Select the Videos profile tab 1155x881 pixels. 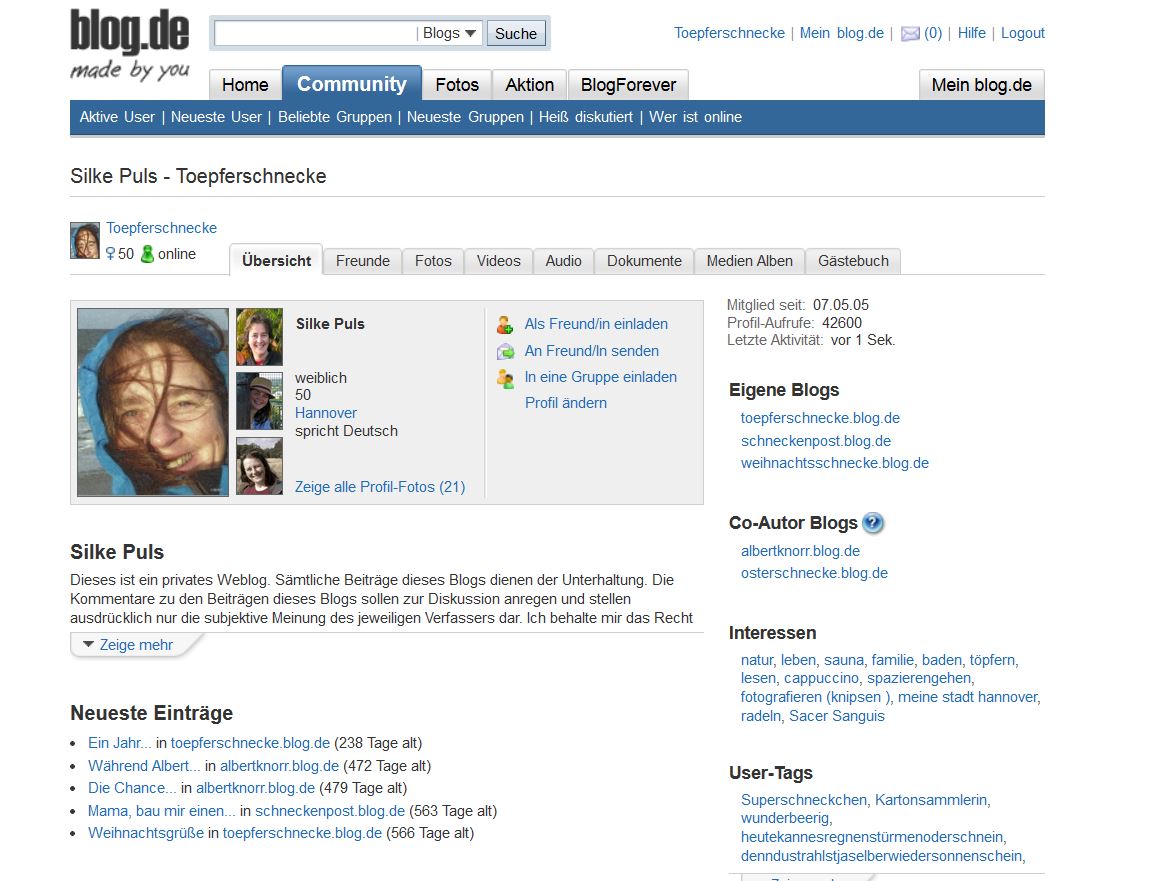(499, 261)
